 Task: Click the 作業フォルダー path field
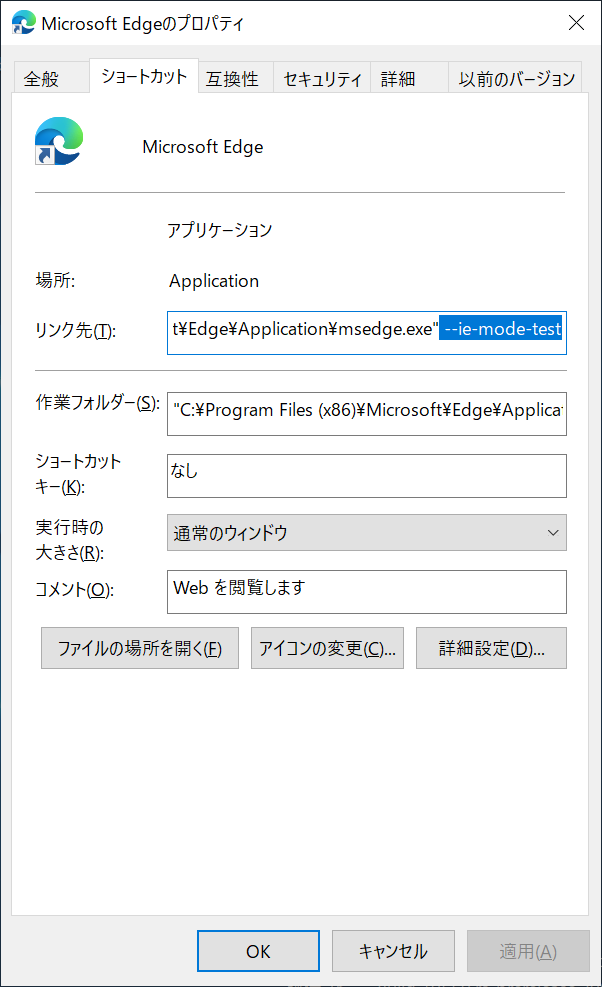click(366, 414)
